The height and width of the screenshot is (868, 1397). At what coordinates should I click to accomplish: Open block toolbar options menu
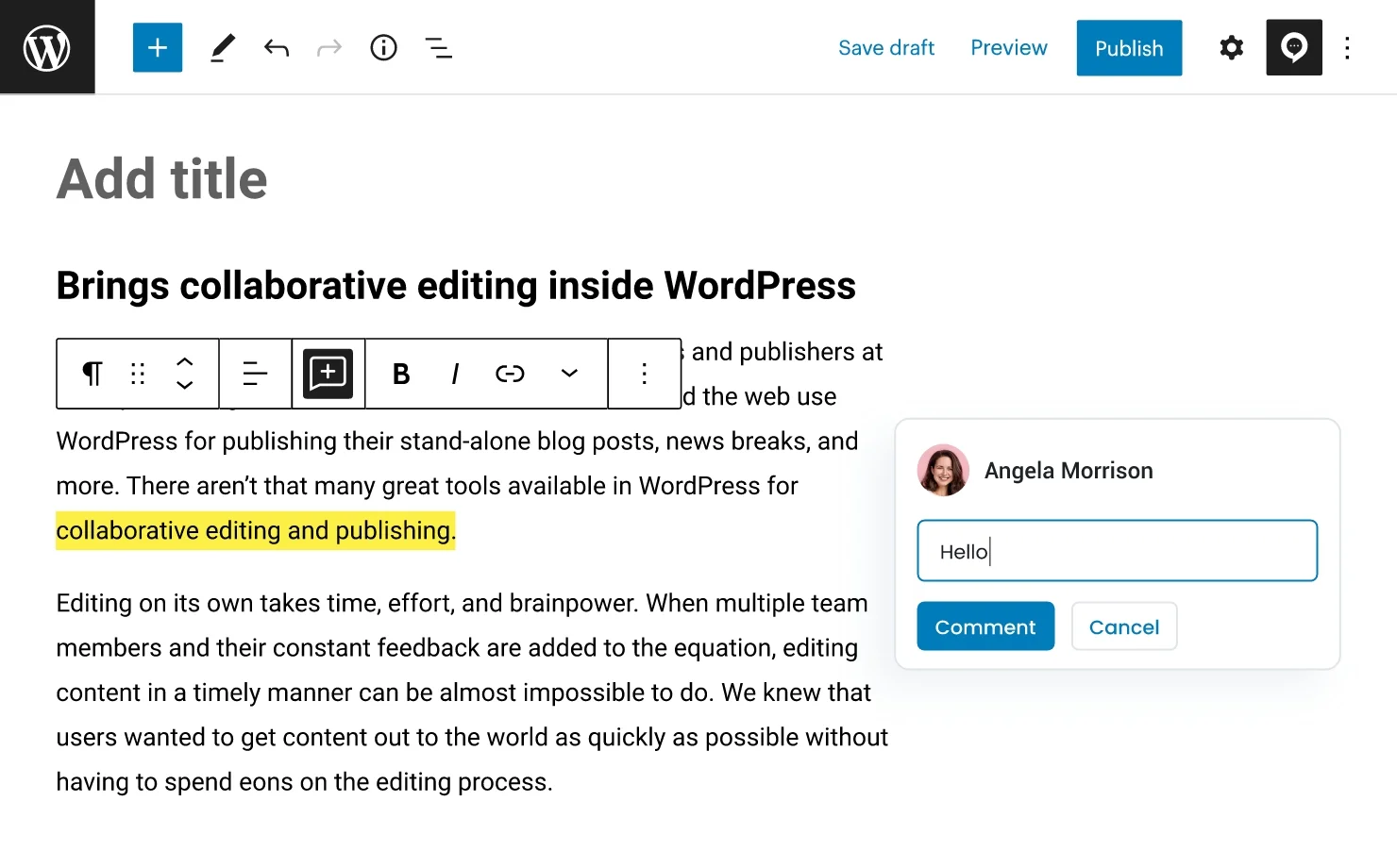coord(645,374)
